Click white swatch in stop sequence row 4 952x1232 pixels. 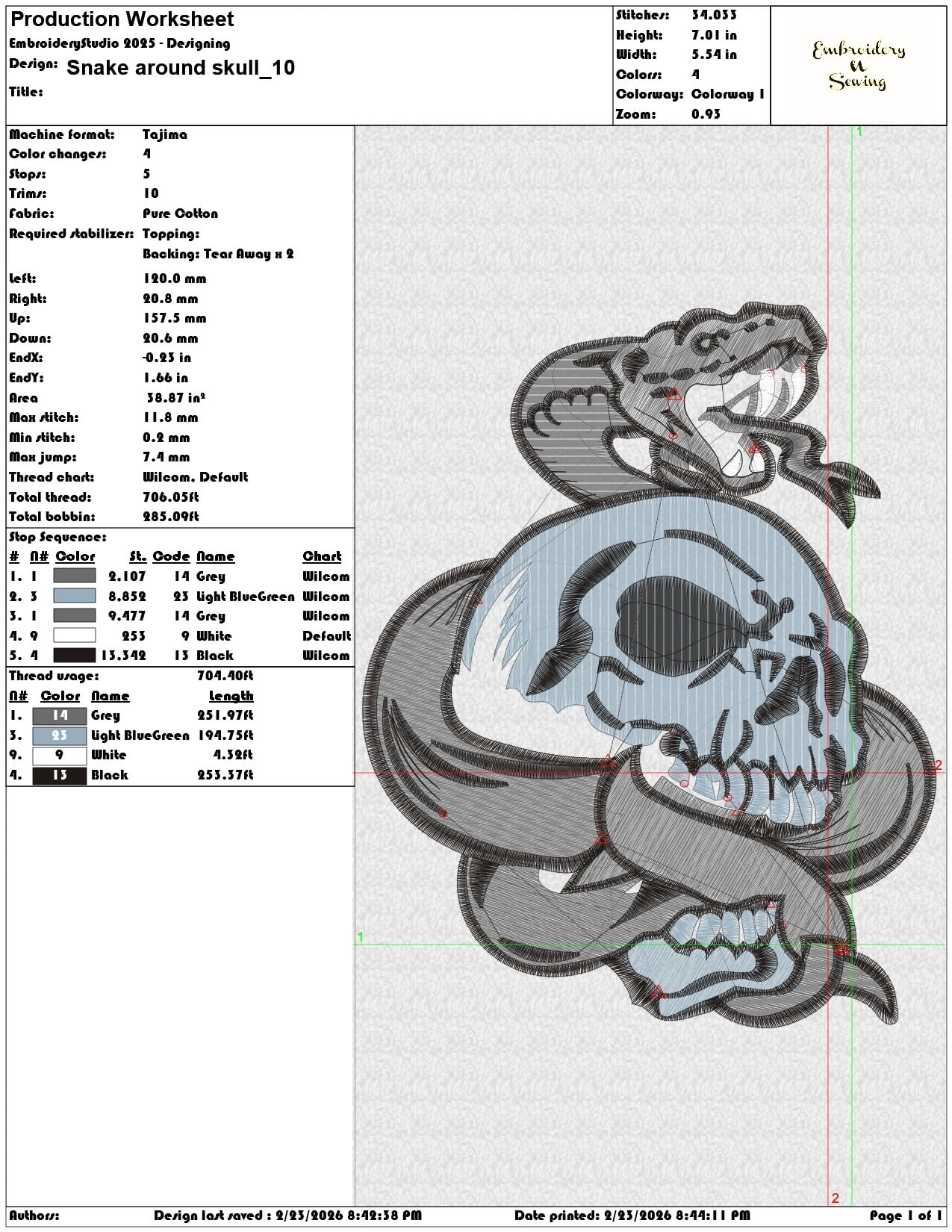click(75, 635)
